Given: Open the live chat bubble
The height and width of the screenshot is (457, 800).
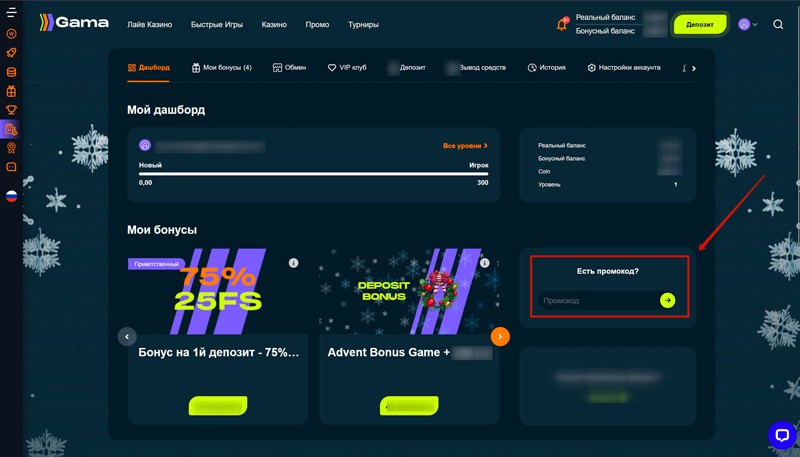Looking at the screenshot, I should pyautogui.click(x=782, y=435).
